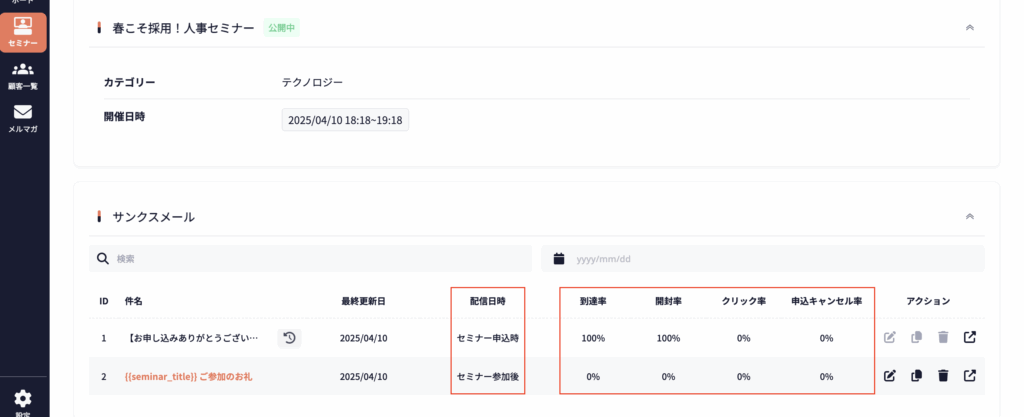Click the 配信日時 column header
The height and width of the screenshot is (417, 1024).
click(487, 301)
